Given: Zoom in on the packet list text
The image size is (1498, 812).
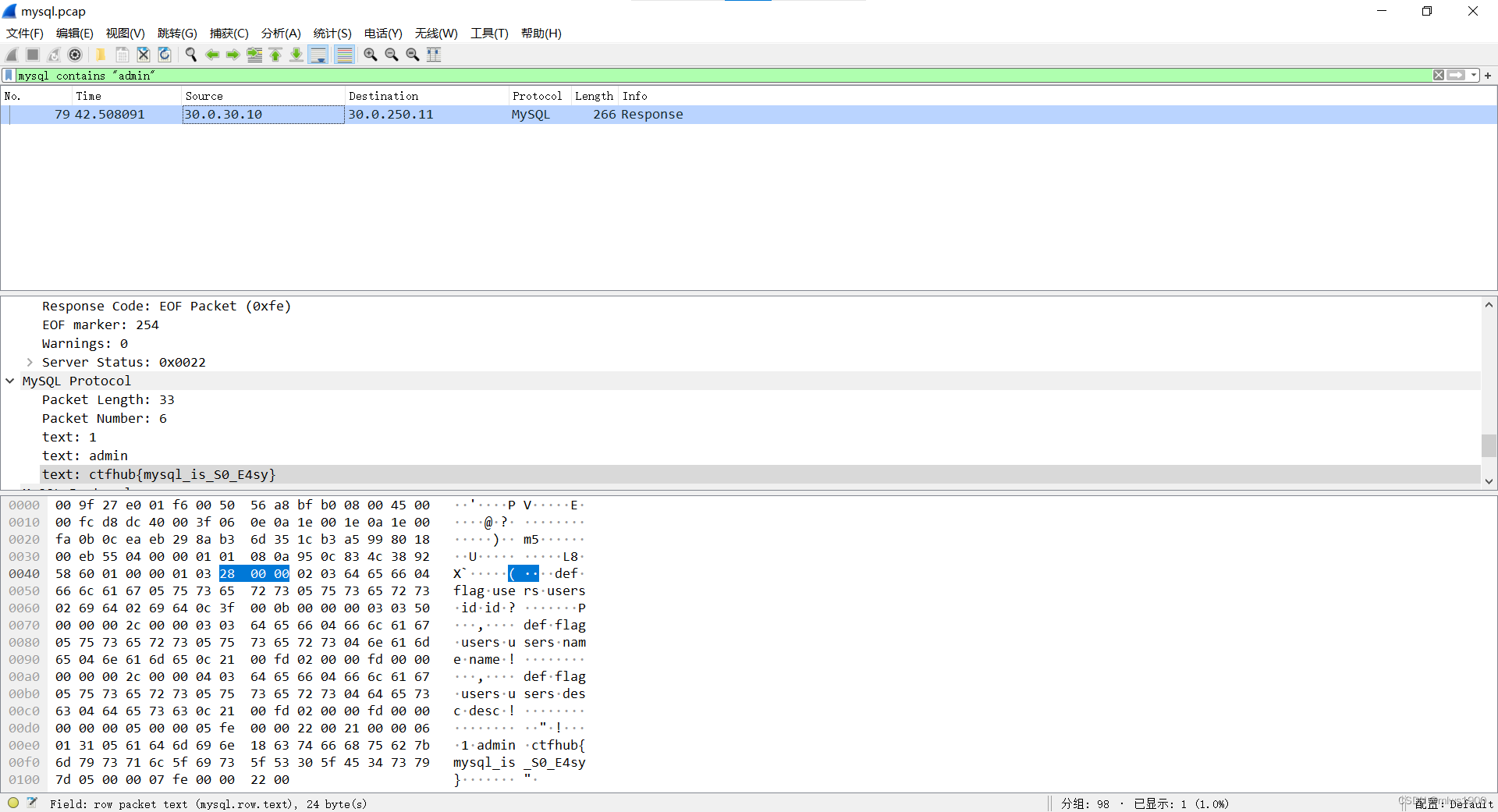Looking at the screenshot, I should 369,55.
